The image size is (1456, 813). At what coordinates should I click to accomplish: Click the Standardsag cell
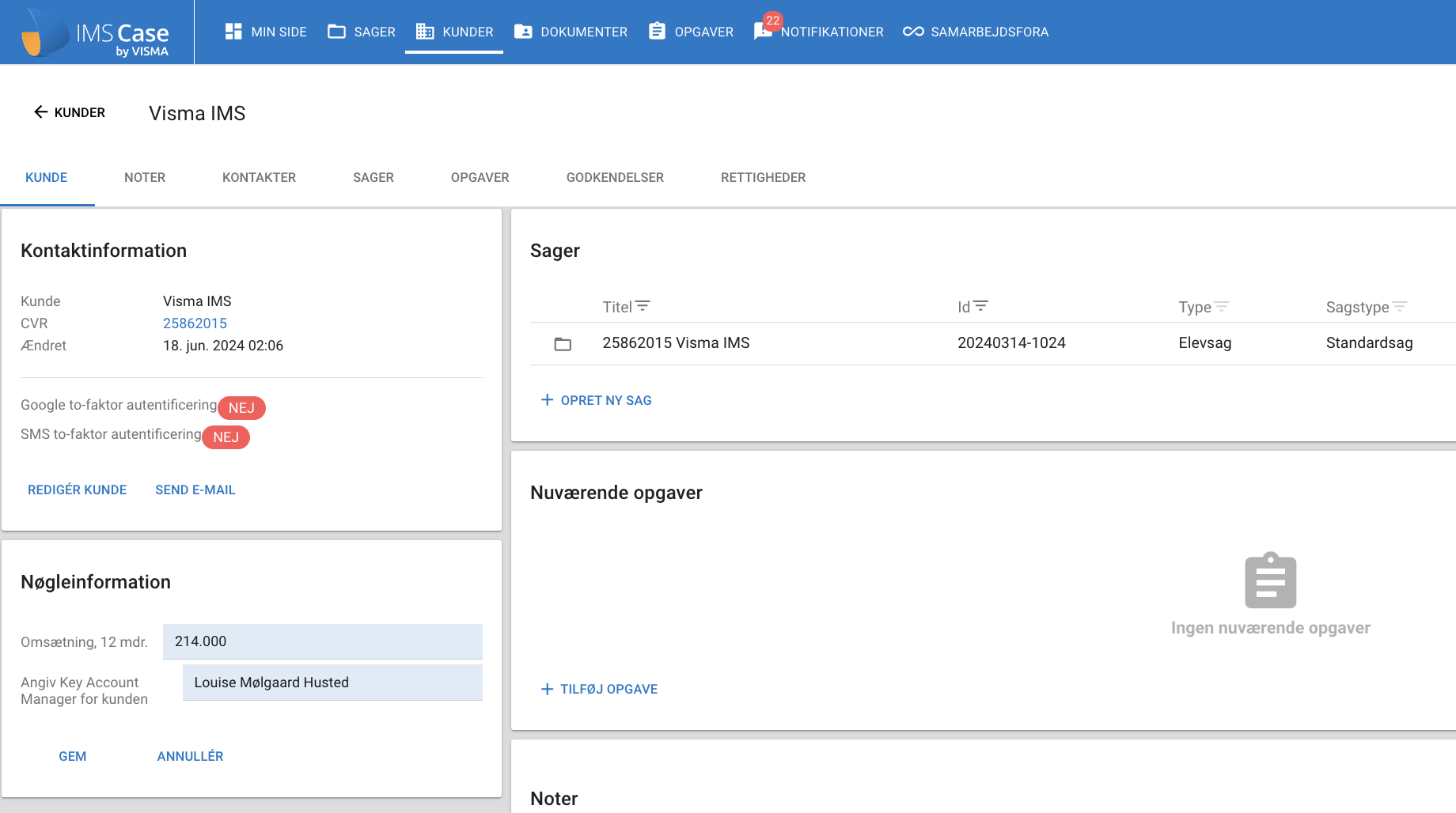point(1370,342)
